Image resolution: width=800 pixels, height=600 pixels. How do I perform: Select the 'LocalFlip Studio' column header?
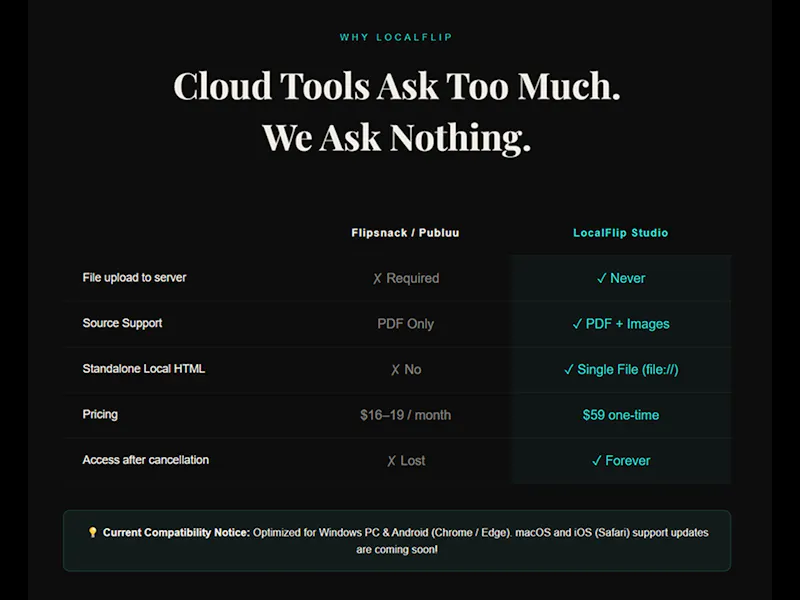pyautogui.click(x=620, y=233)
